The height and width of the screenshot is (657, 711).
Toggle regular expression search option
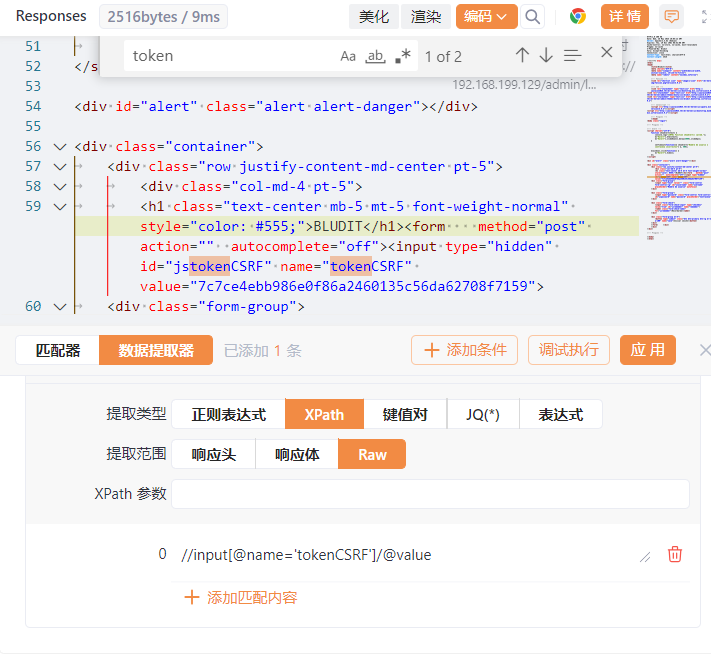coord(403,56)
